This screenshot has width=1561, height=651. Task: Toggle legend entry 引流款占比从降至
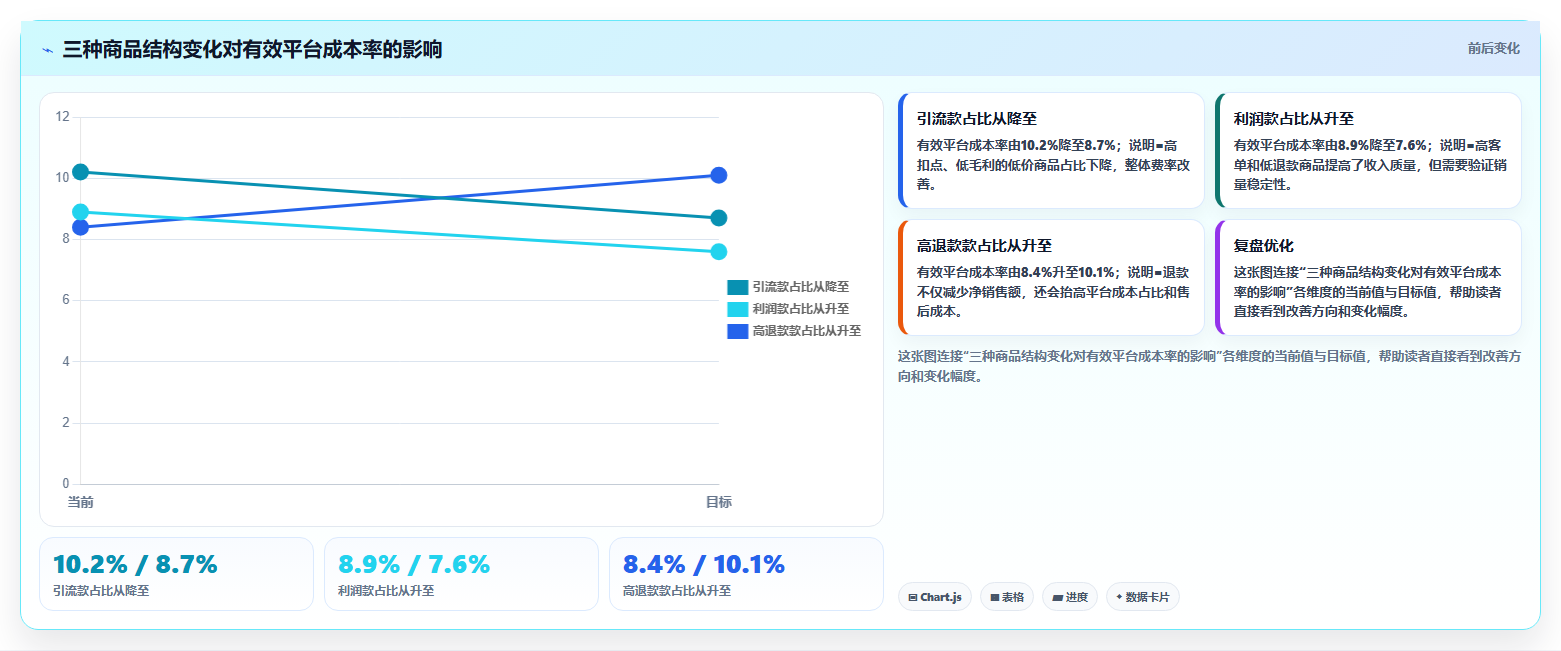click(788, 287)
